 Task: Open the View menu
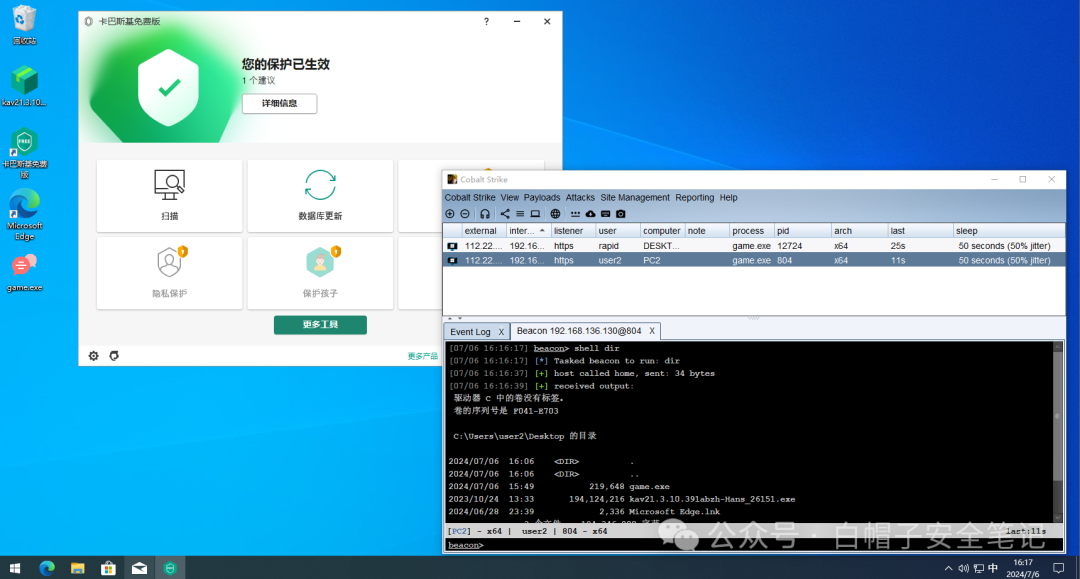pos(510,198)
